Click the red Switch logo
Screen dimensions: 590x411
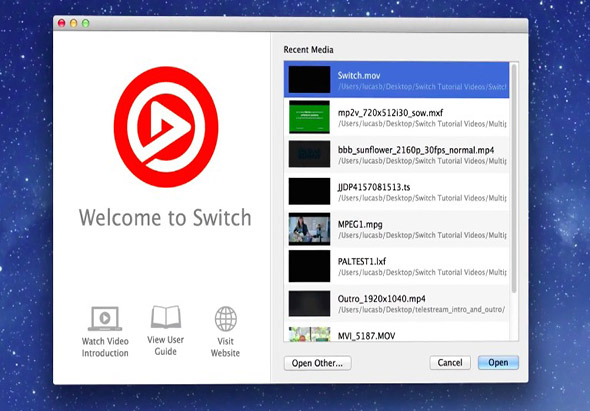point(166,127)
